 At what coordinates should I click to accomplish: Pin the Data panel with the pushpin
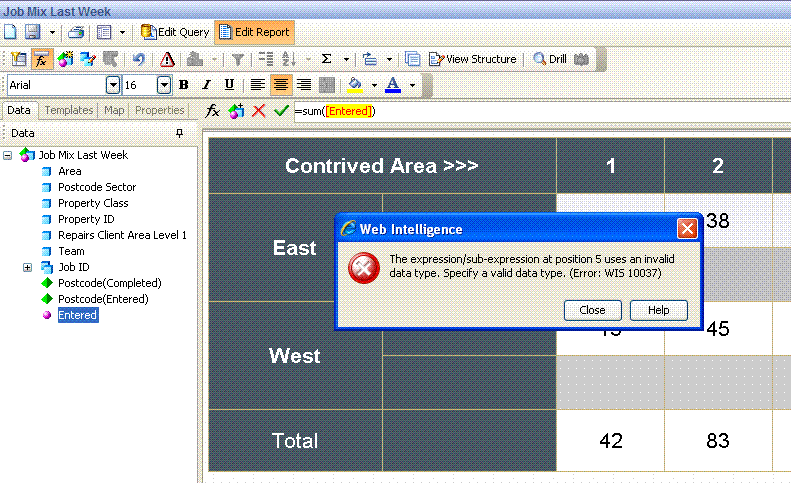pyautogui.click(x=180, y=133)
